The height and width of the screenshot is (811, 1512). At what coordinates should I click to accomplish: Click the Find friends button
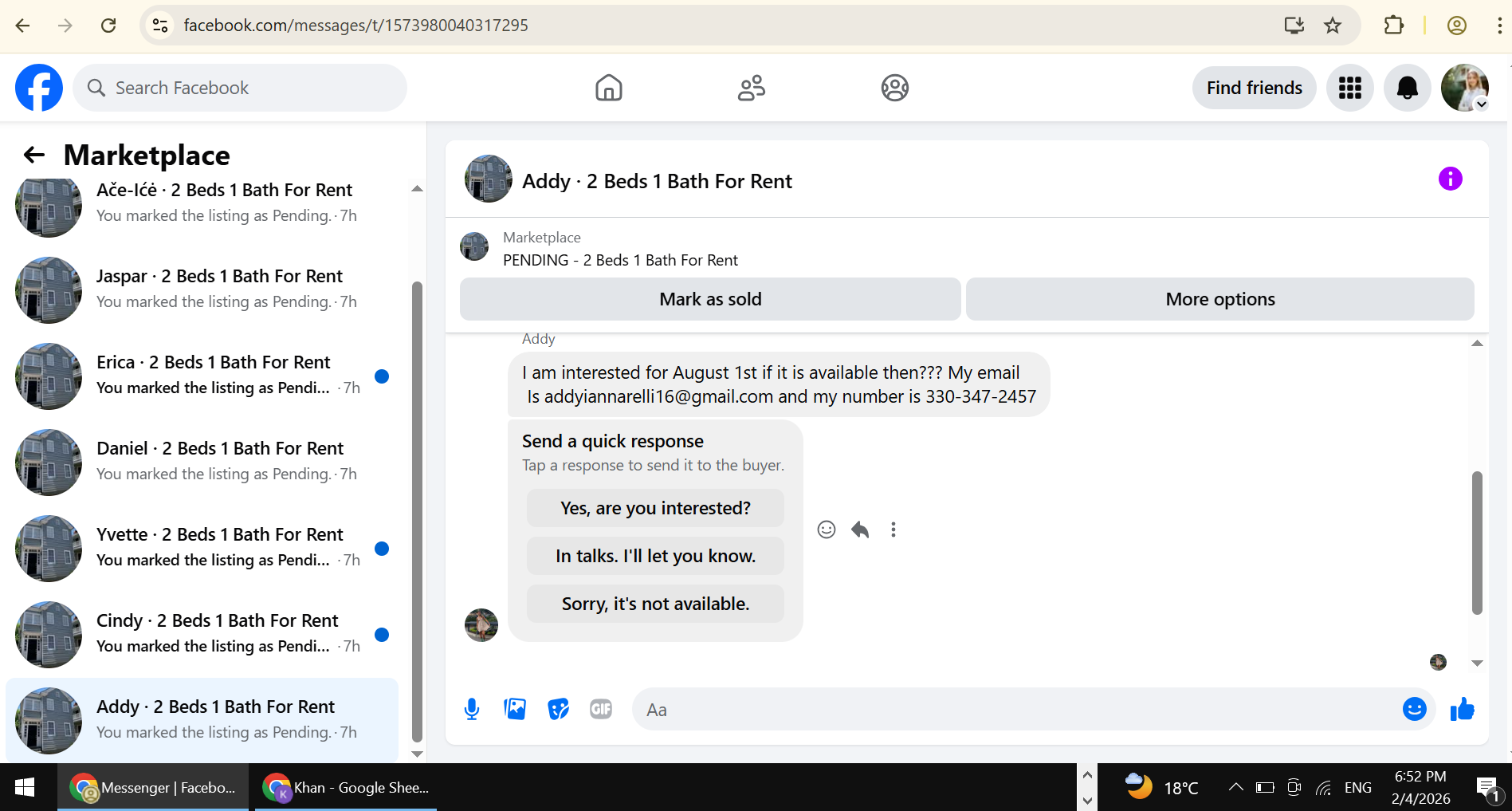1255,88
